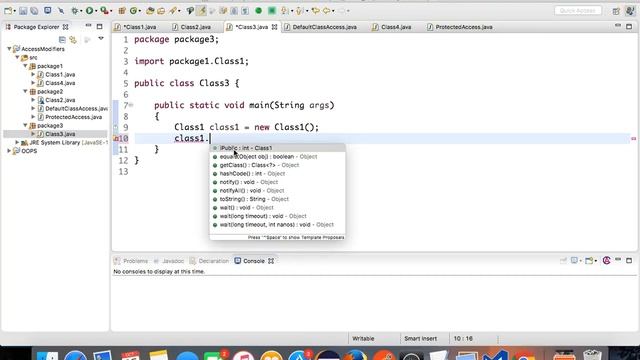
Task: Collapse the src folder node
Action: [18, 57]
